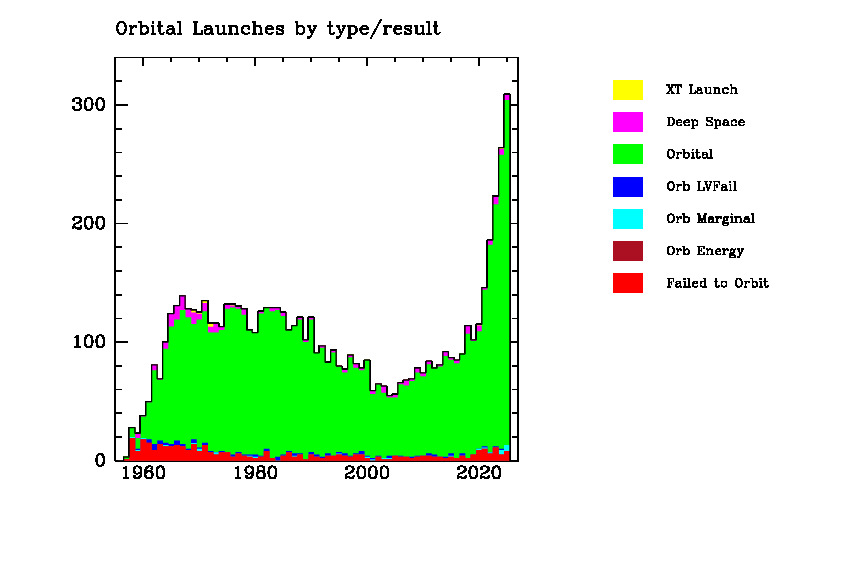The image size is (857, 576).
Task: Click the blue Orb LVFail legend swatch
Action: pos(627,186)
